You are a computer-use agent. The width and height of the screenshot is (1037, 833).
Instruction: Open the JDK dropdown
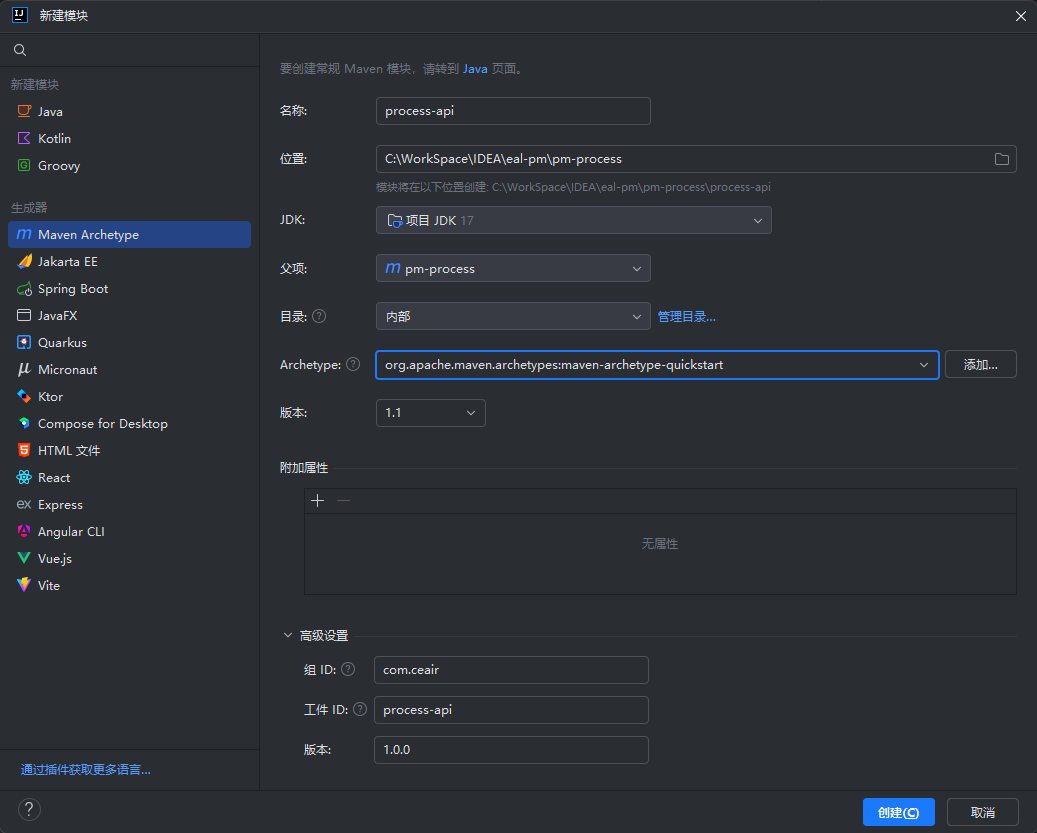click(x=573, y=220)
